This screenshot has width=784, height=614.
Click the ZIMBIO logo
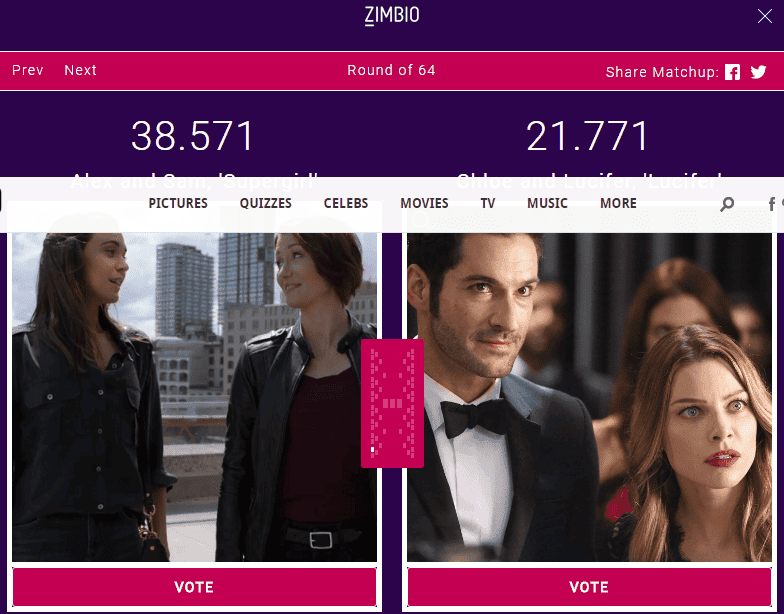[x=392, y=16]
